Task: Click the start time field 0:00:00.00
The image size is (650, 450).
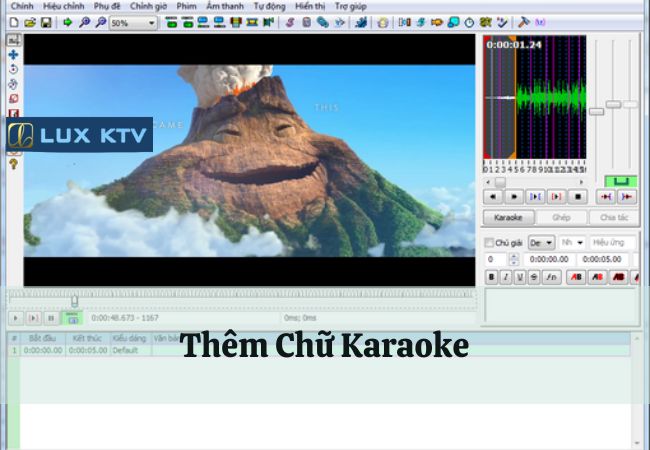Action: [549, 259]
